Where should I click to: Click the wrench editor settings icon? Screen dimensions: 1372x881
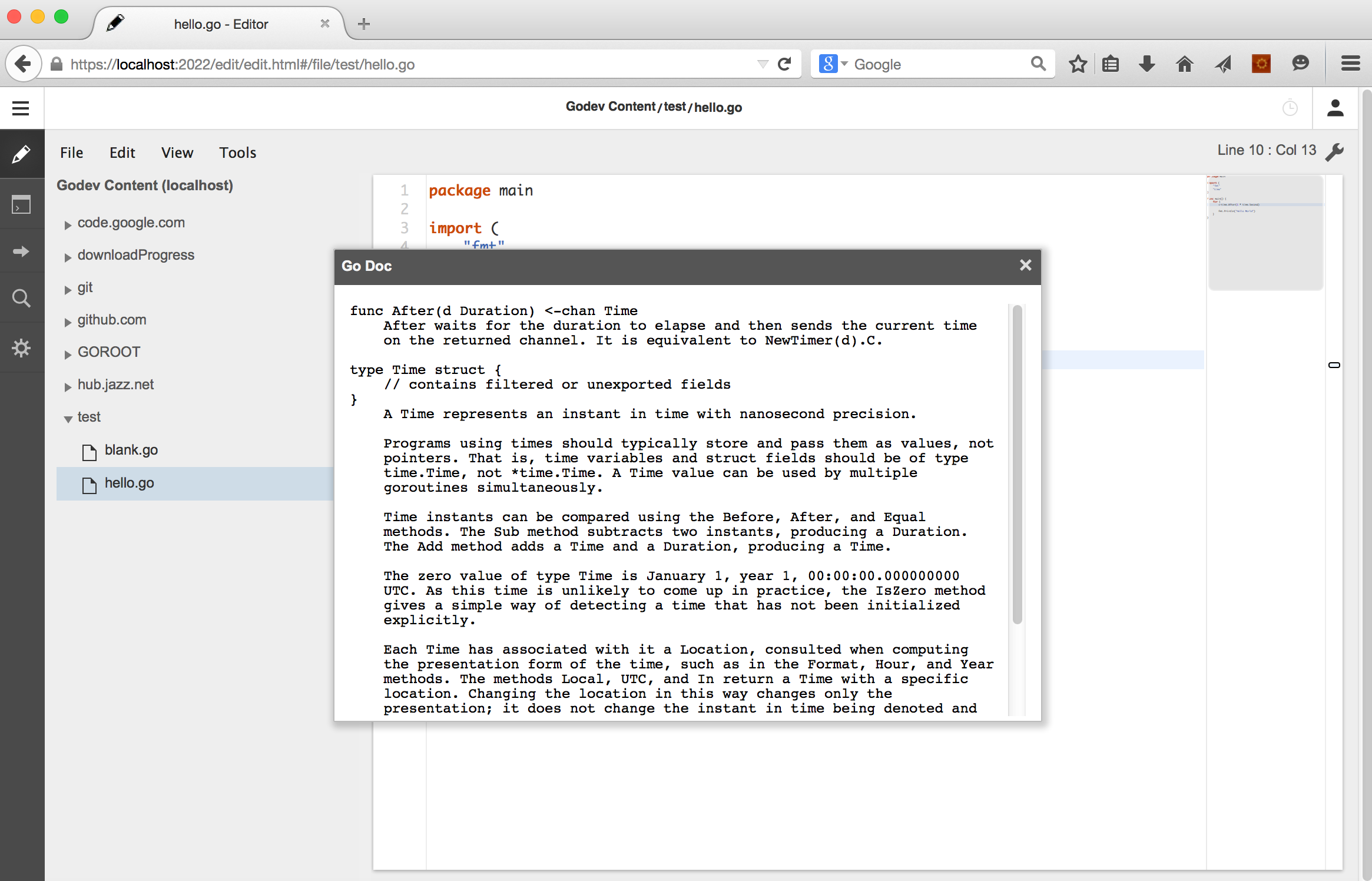tap(1334, 151)
